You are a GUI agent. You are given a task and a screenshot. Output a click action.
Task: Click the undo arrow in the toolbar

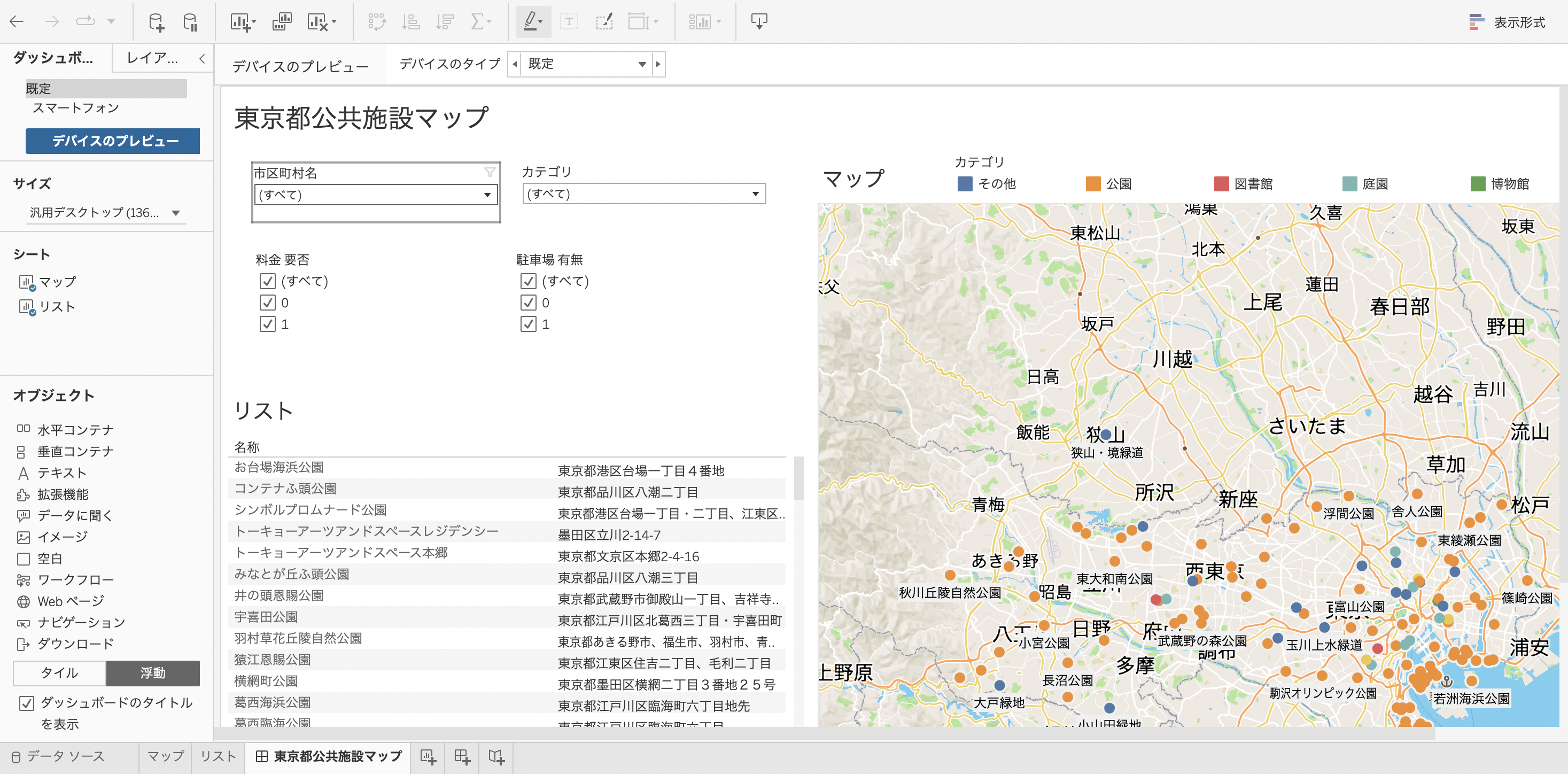tap(18, 21)
